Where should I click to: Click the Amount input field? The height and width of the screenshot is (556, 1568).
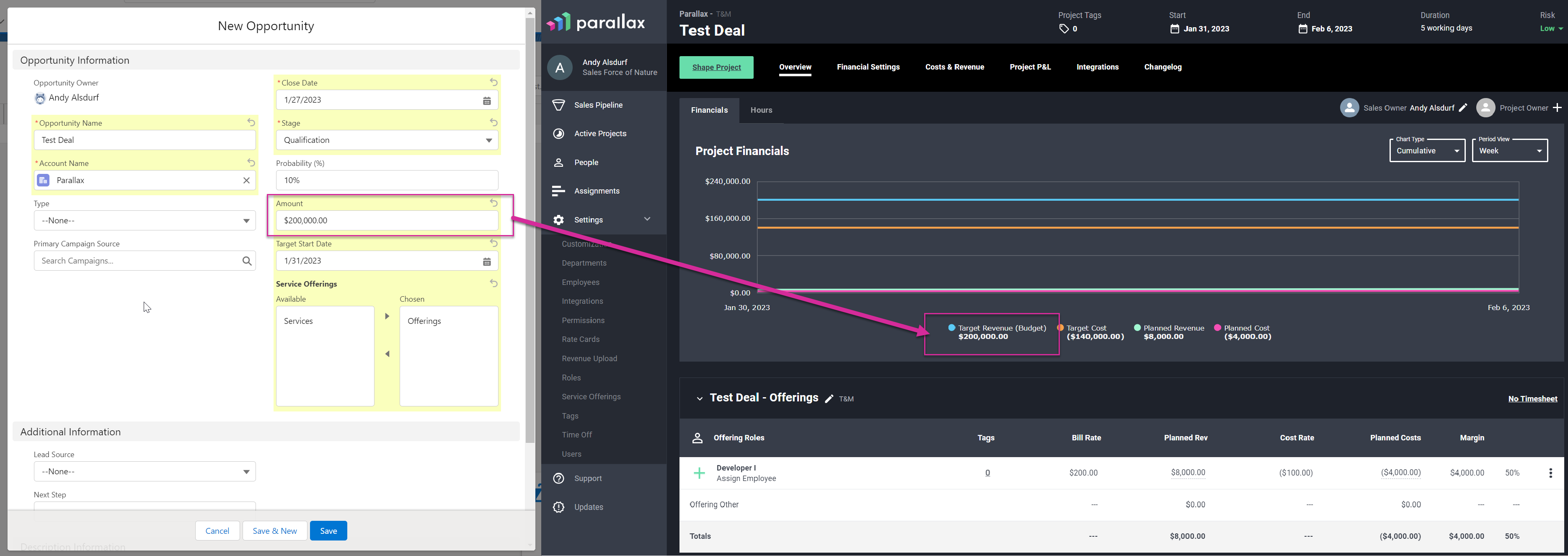[x=387, y=220]
